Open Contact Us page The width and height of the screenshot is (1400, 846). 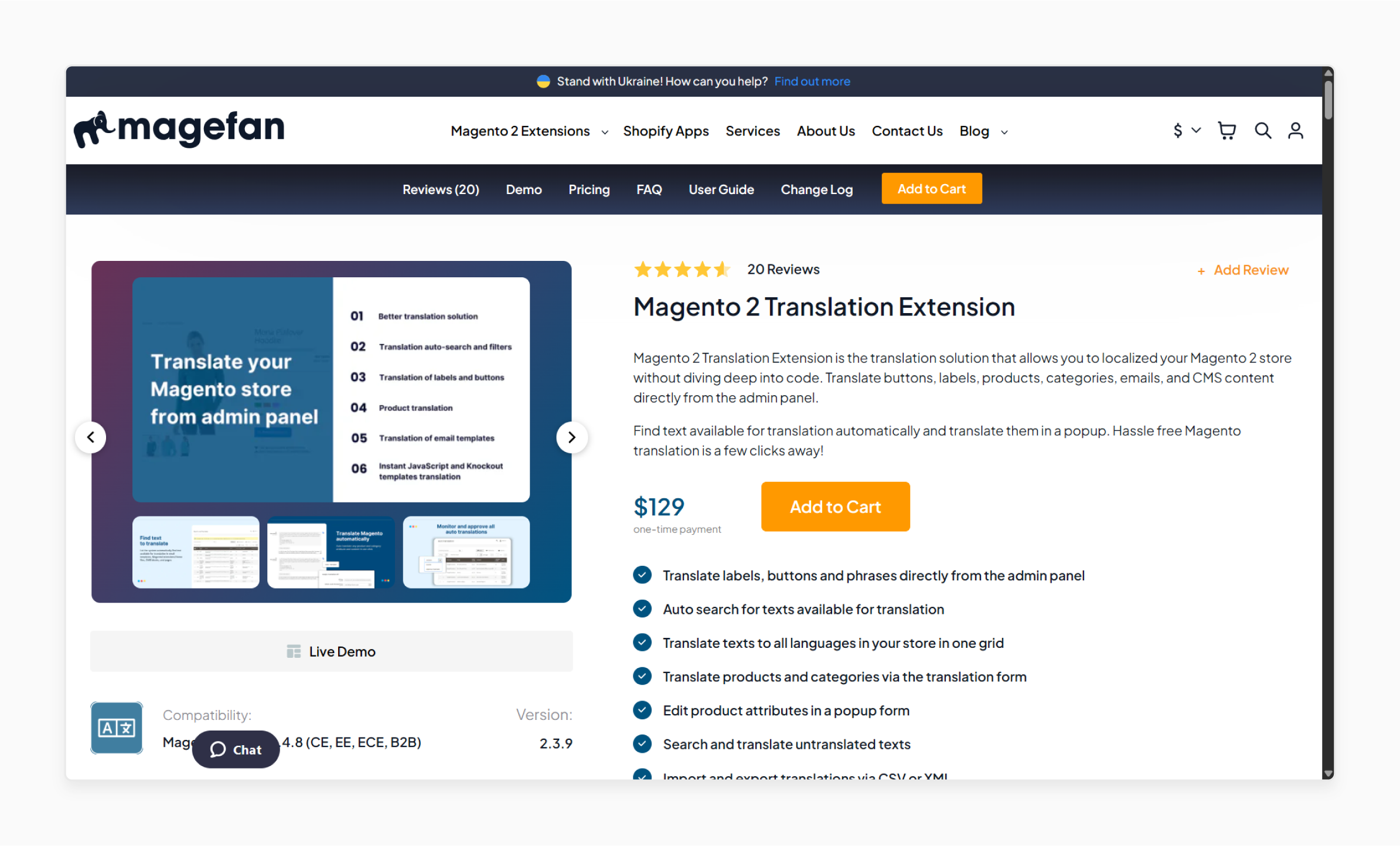pos(907,131)
